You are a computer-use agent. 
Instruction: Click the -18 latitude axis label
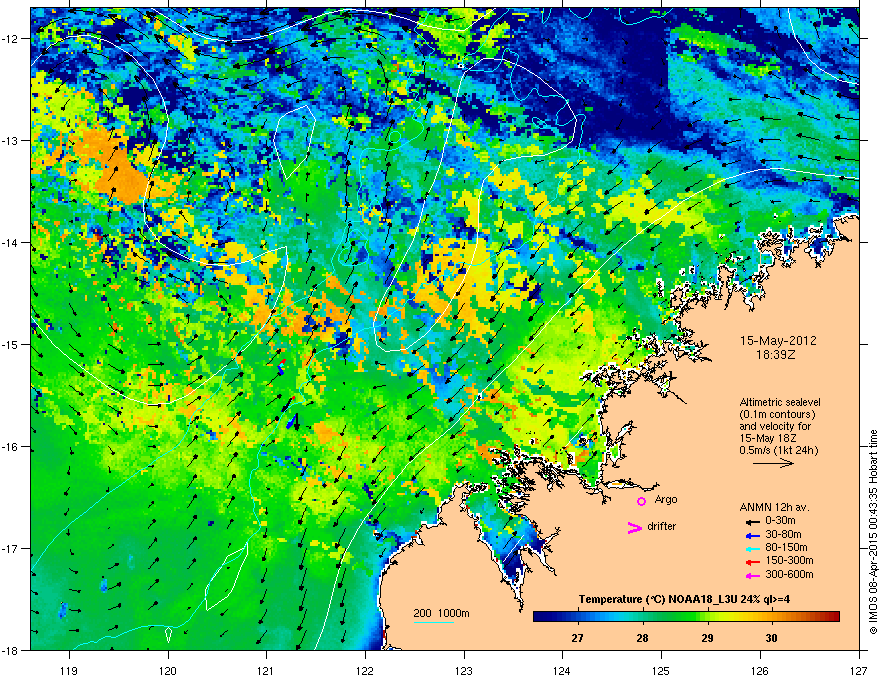(x=11, y=650)
